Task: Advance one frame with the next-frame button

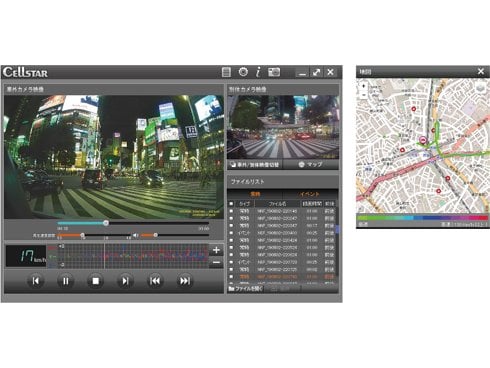Action: pyautogui.click(x=125, y=281)
